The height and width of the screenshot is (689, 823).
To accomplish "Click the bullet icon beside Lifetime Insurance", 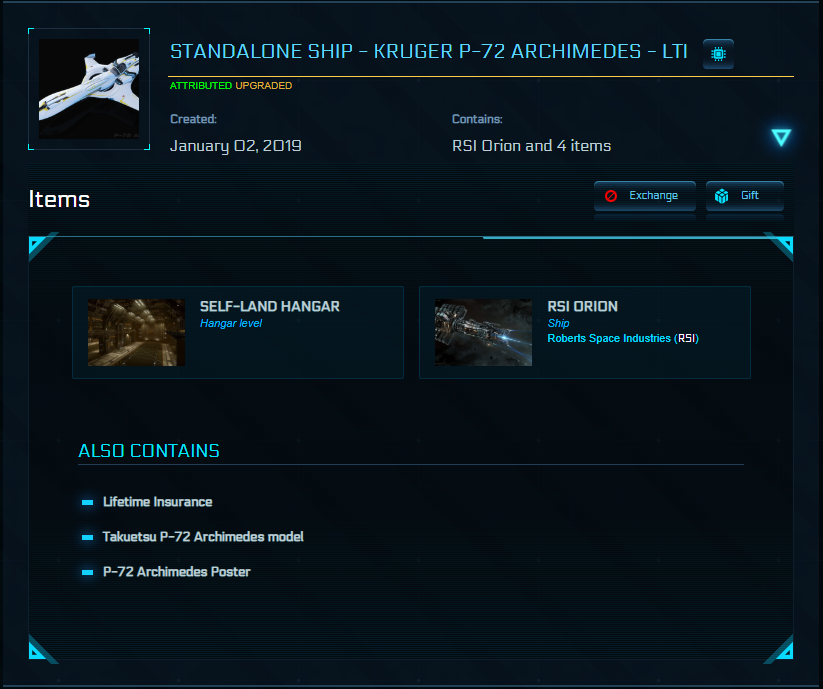I will (x=88, y=502).
